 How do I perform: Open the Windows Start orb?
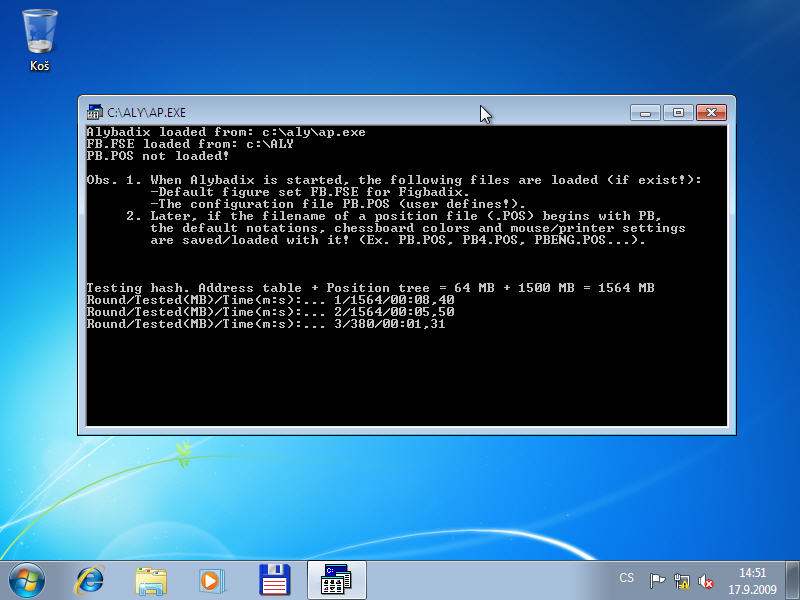tap(27, 581)
